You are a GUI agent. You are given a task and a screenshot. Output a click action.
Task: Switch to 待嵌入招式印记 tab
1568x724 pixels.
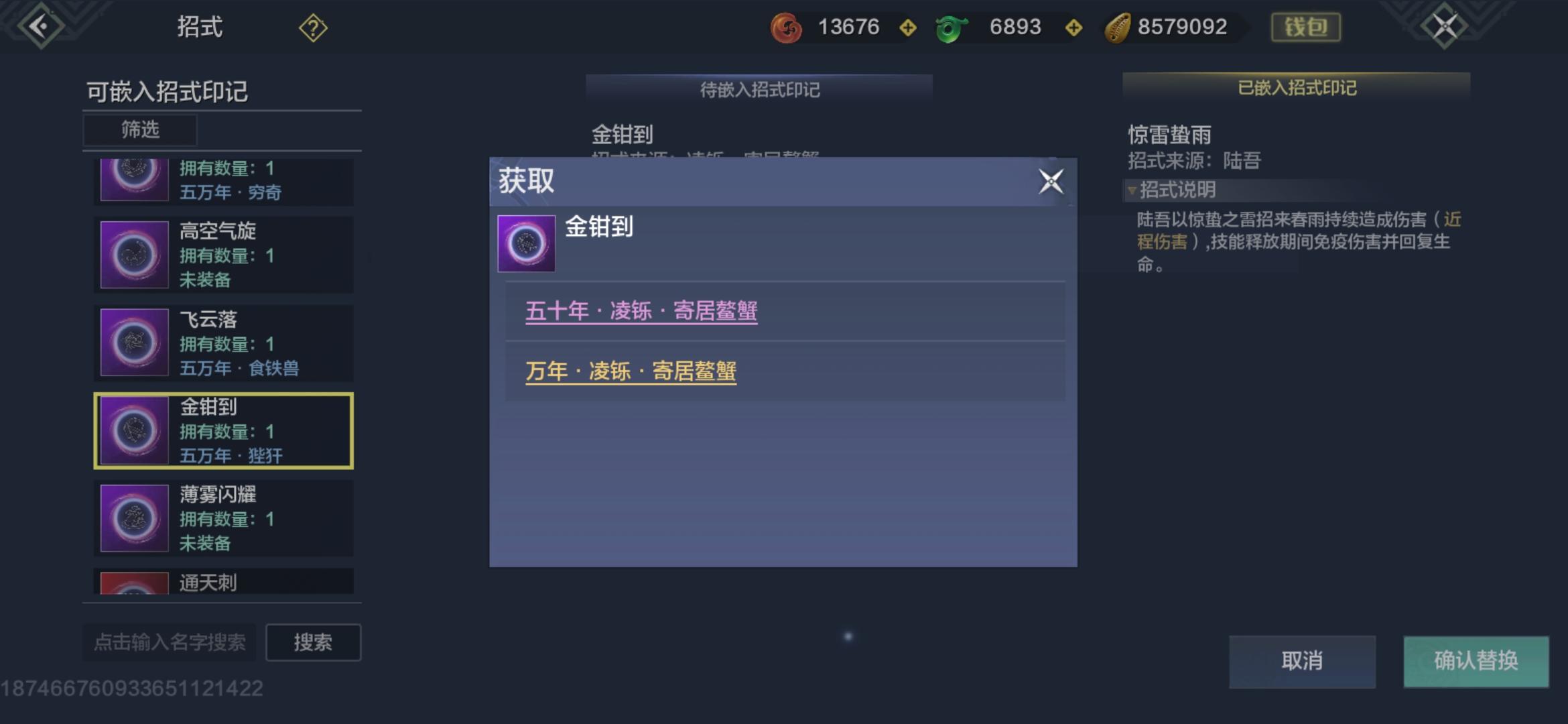pos(759,89)
